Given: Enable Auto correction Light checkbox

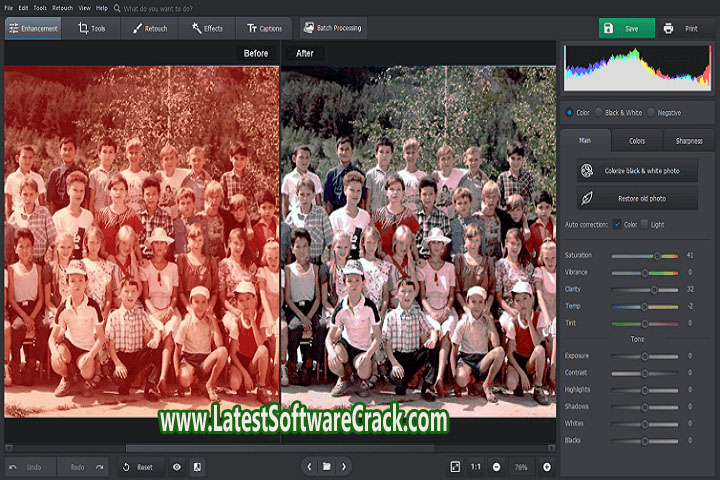Looking at the screenshot, I should pos(645,224).
